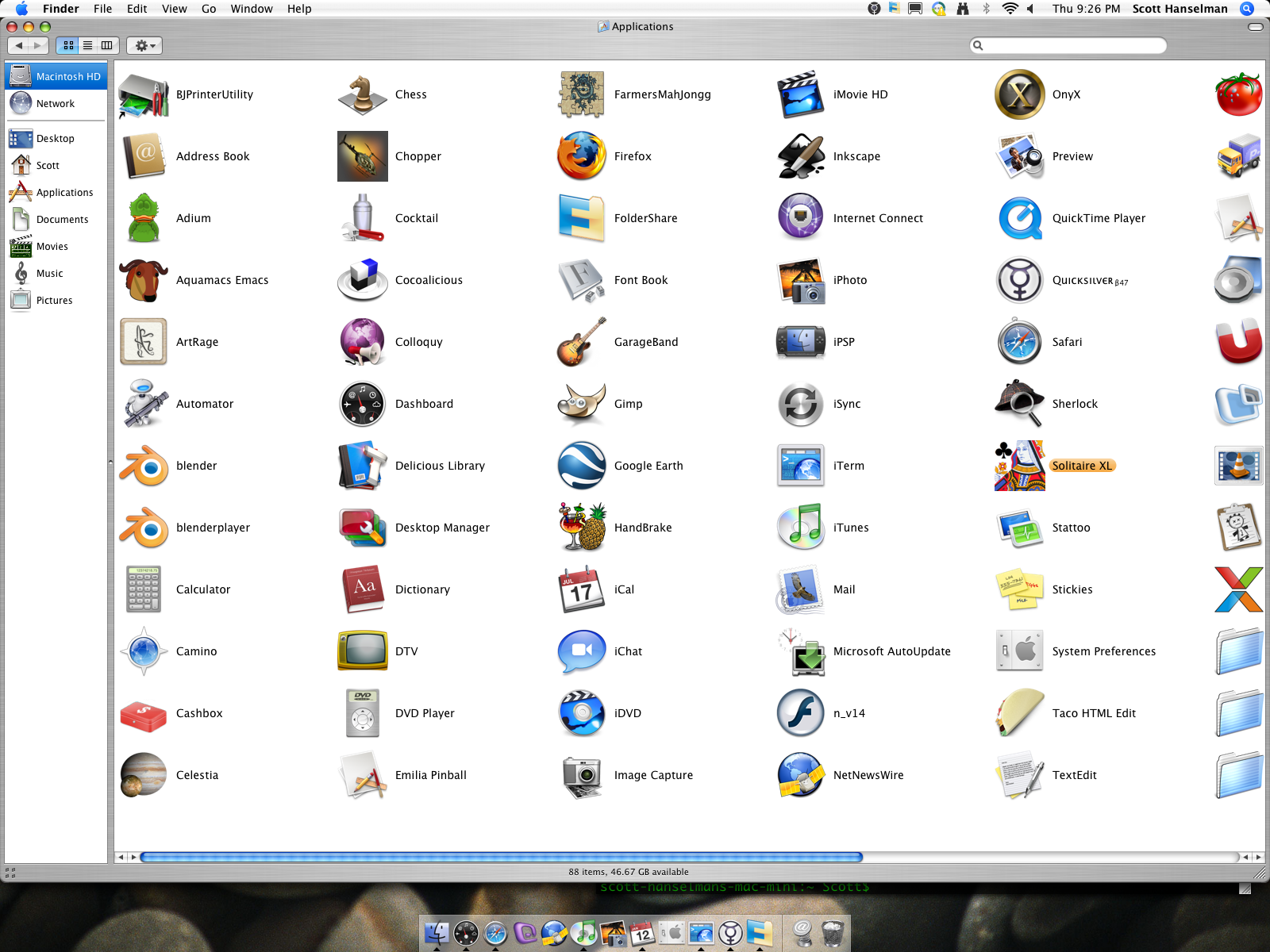The height and width of the screenshot is (952, 1270).
Task: Open Documents folder in the sidebar
Action: point(56,219)
